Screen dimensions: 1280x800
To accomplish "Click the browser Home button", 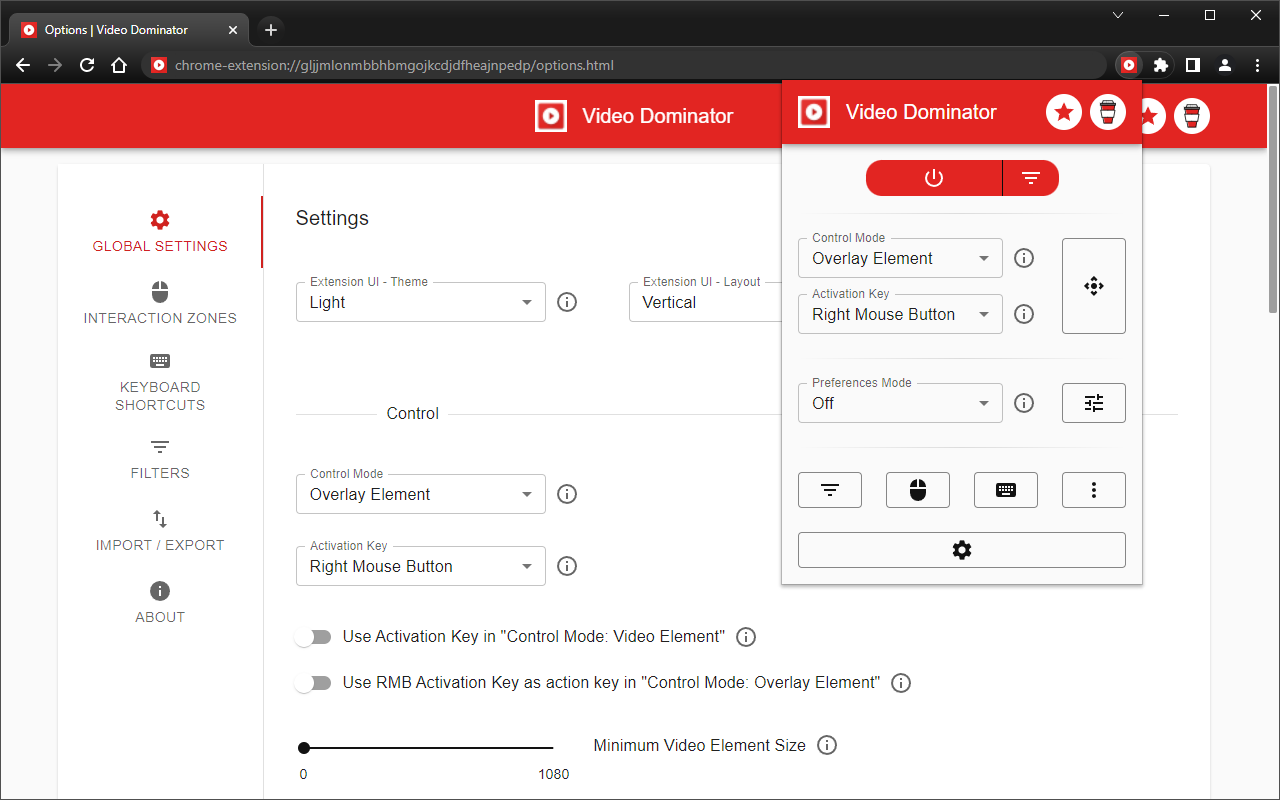I will coord(119,65).
